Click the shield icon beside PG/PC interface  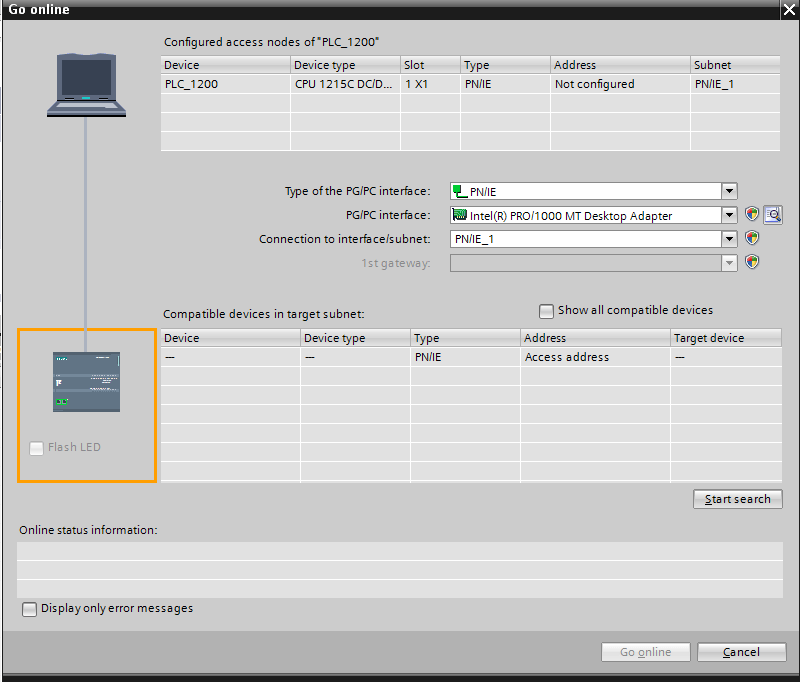[752, 214]
